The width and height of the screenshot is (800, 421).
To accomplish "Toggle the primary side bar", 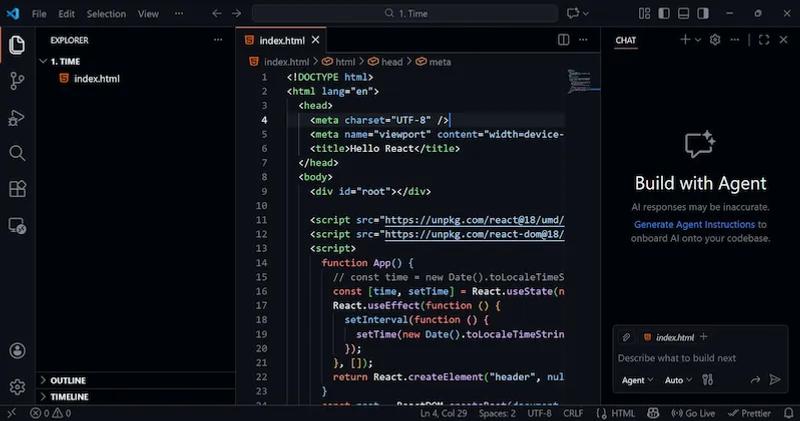I will [x=664, y=13].
